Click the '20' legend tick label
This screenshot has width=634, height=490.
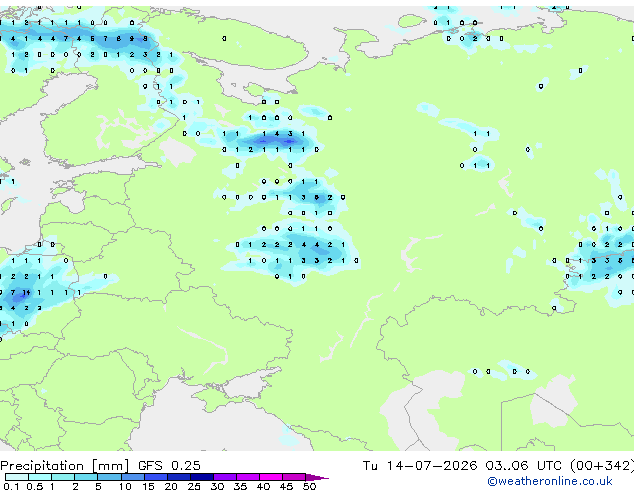point(171,486)
